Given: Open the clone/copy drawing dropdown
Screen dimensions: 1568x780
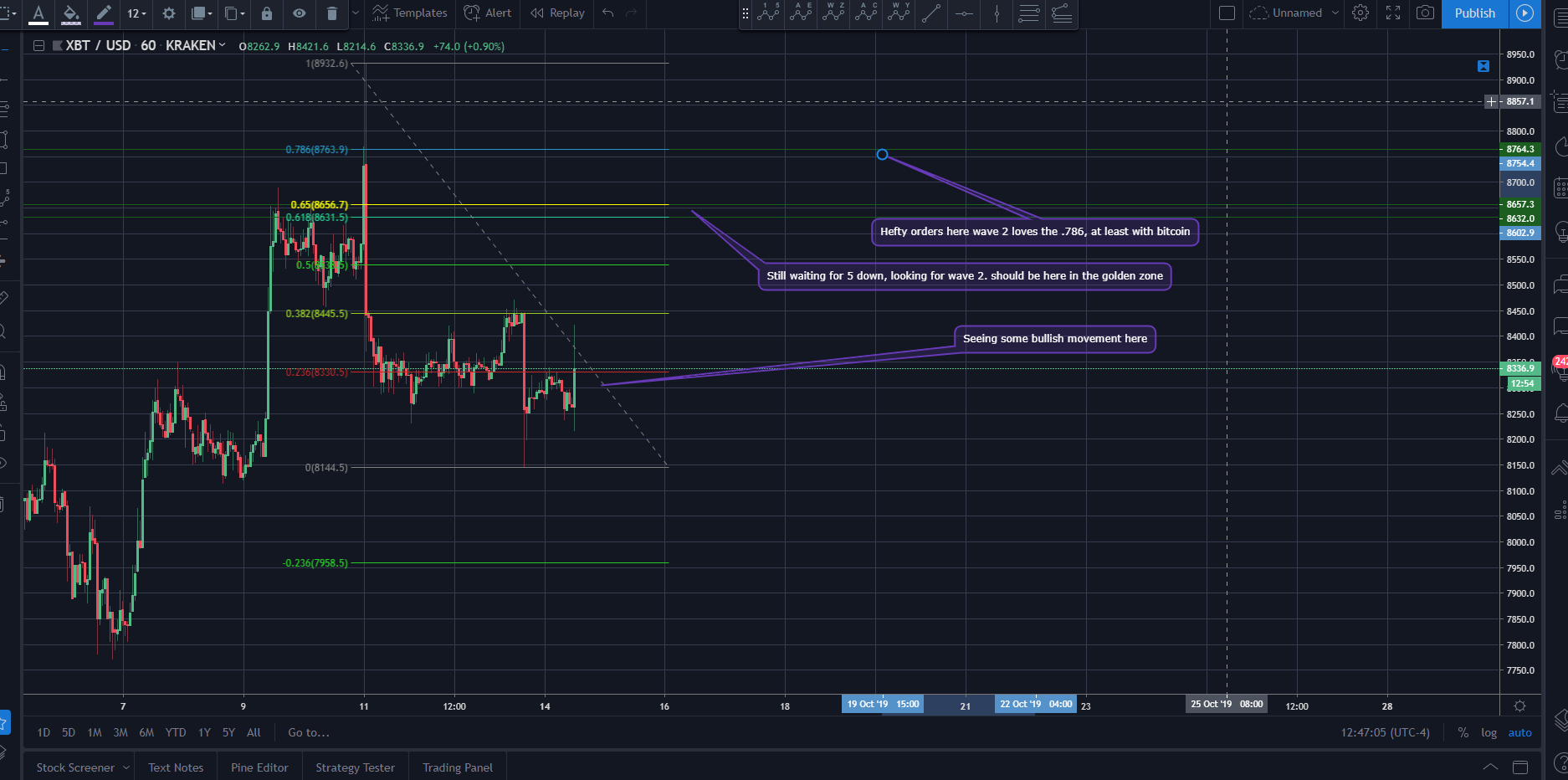Looking at the screenshot, I should 234,13.
